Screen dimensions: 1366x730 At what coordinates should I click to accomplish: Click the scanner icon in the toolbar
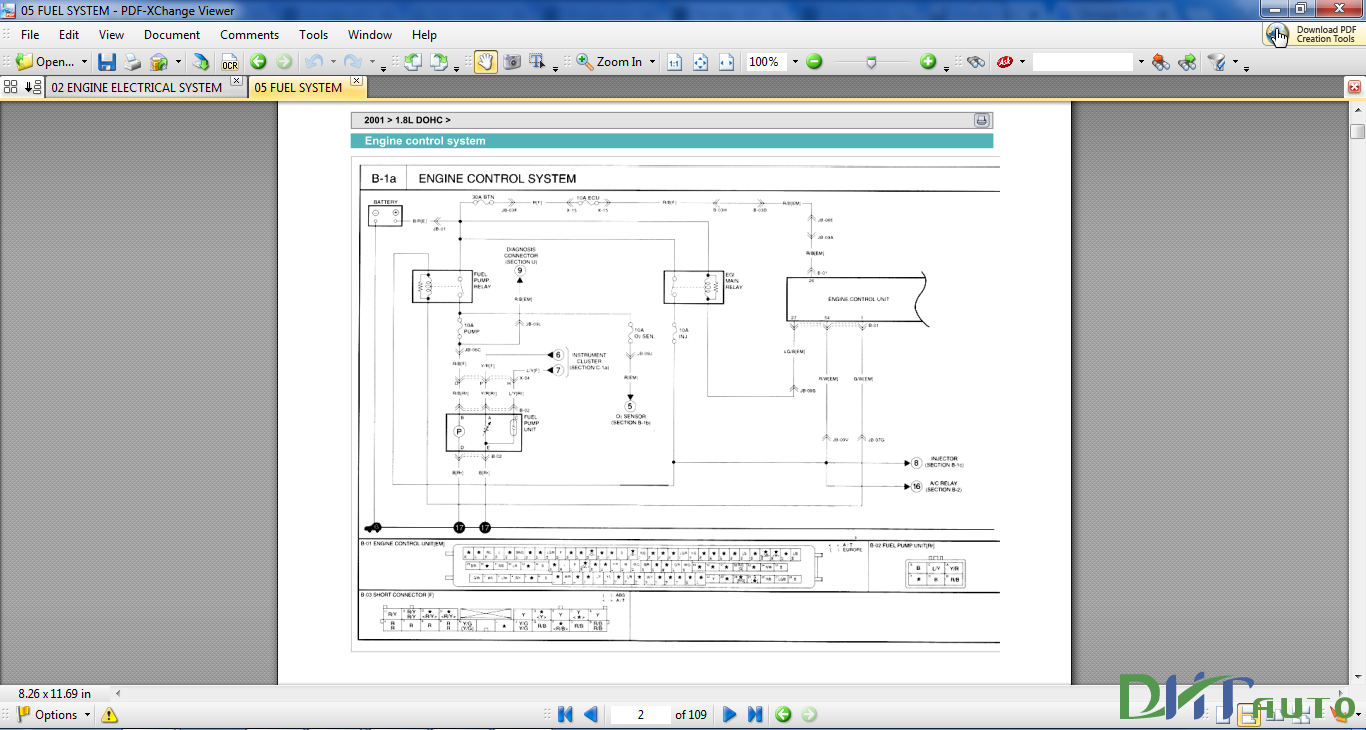(x=159, y=62)
